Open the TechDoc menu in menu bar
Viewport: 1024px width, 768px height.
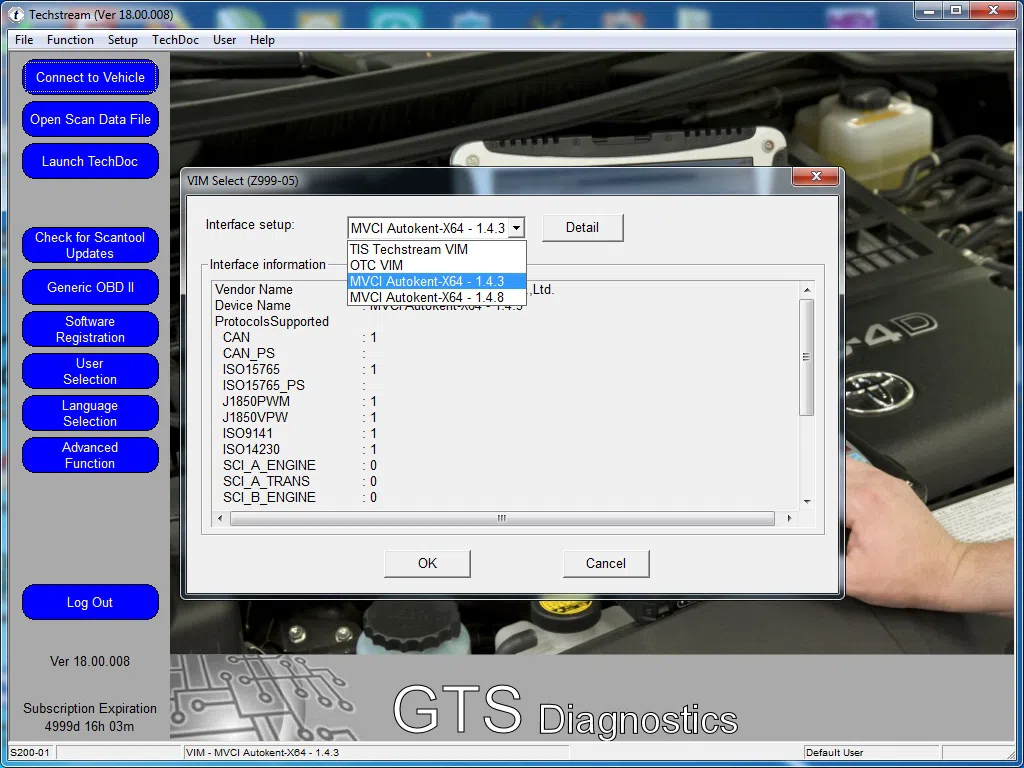coord(175,40)
